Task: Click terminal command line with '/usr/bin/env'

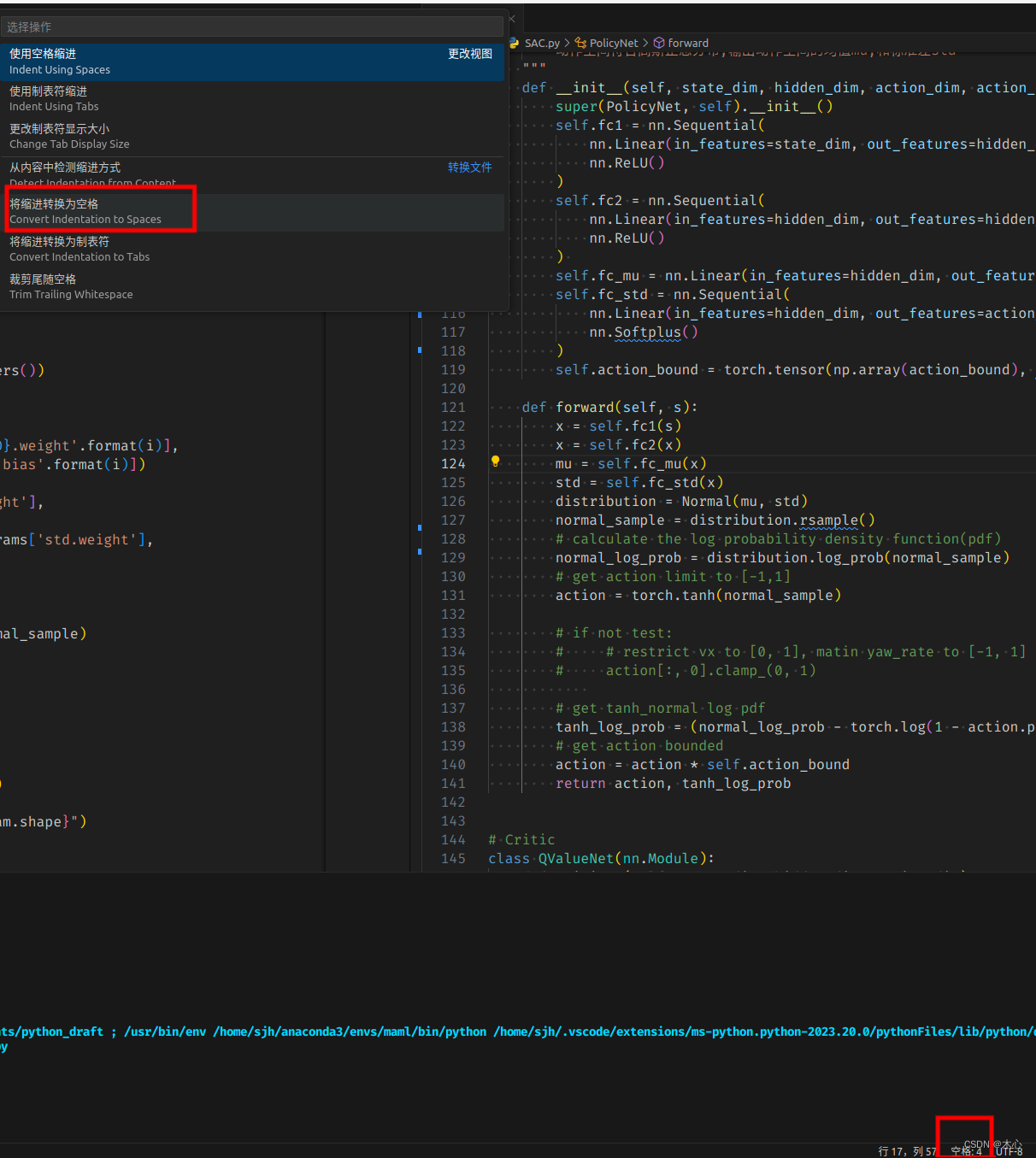Action: coord(518,1032)
